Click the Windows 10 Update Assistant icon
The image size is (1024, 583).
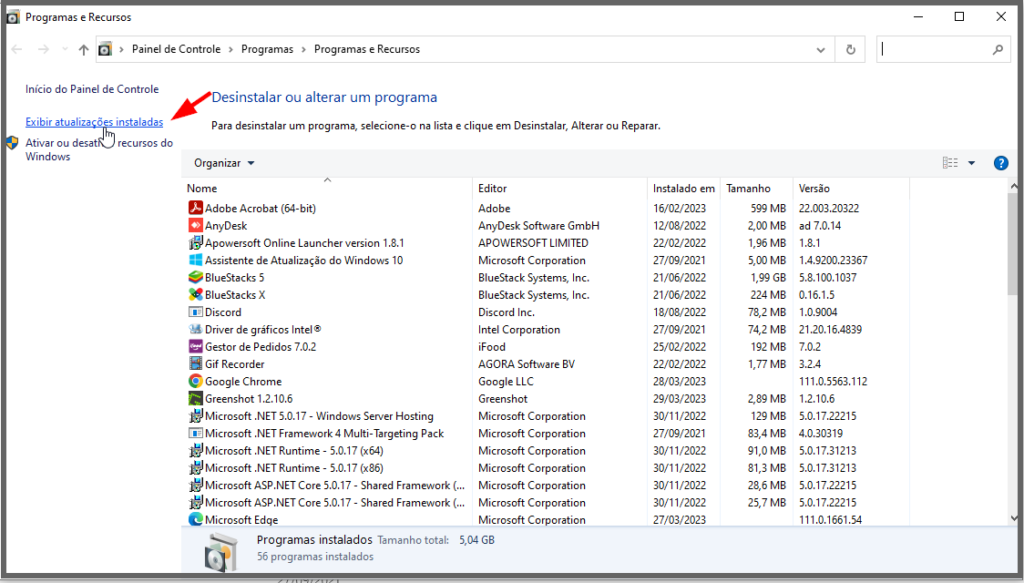tap(195, 260)
